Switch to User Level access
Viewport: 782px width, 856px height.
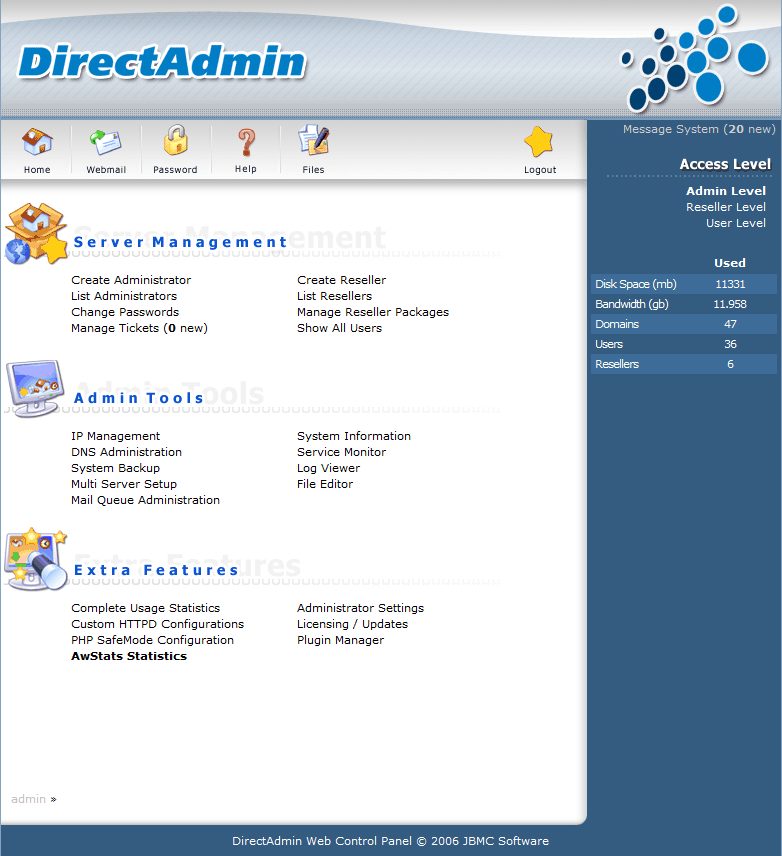click(736, 223)
